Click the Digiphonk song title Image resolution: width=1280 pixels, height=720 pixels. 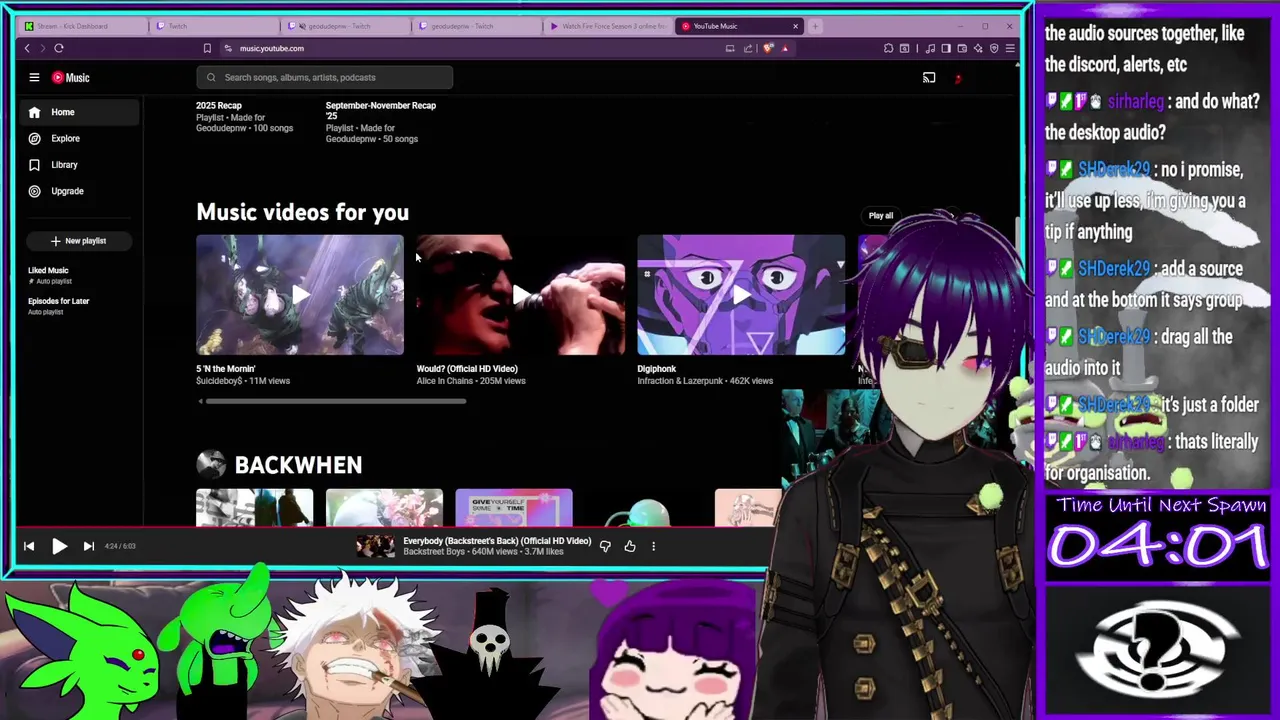657,369
